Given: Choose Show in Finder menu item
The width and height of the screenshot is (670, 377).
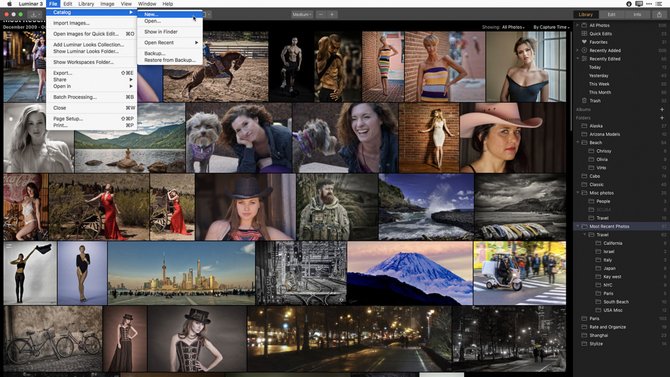Looking at the screenshot, I should 170,32.
